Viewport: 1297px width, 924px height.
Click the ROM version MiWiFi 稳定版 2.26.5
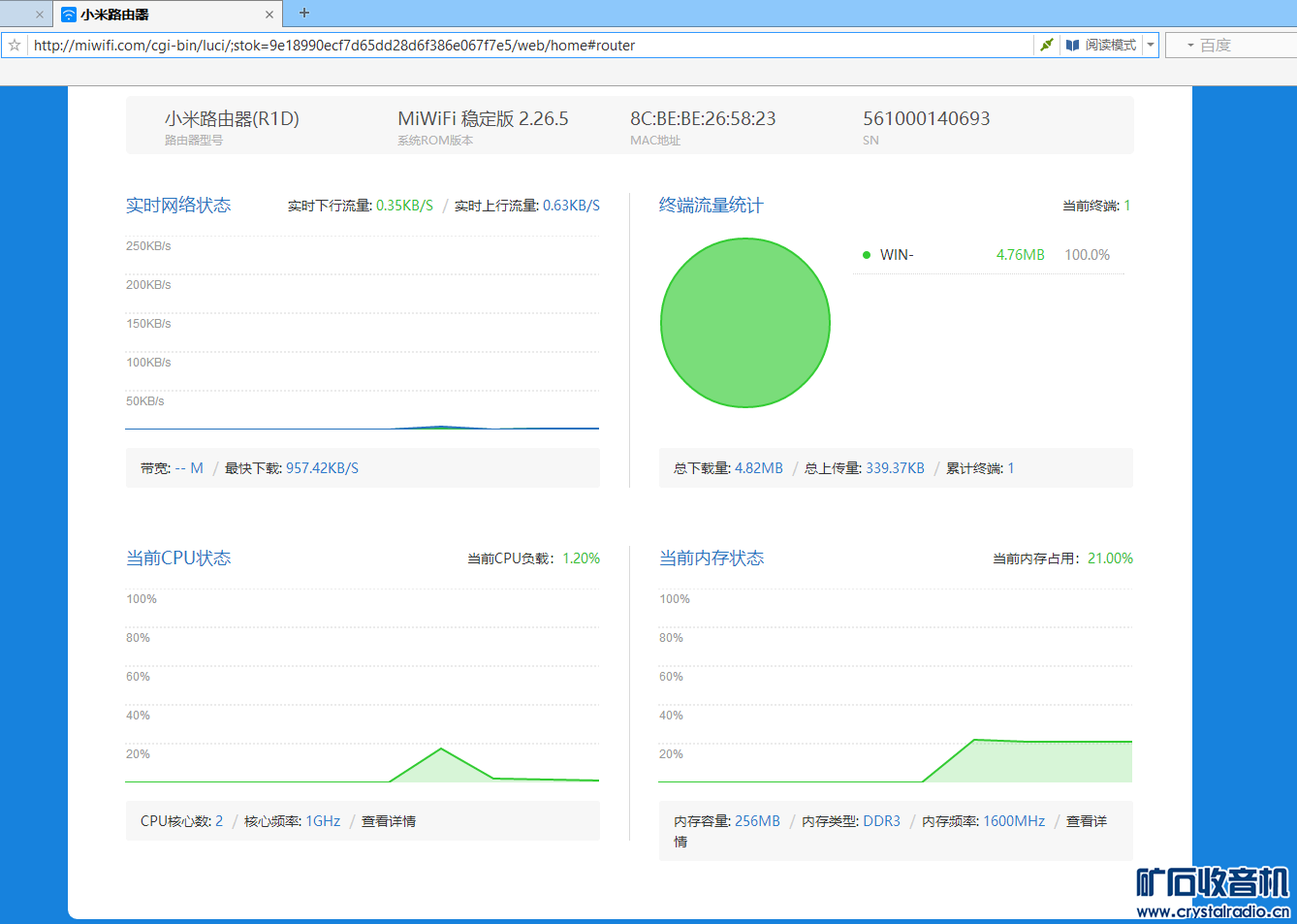(x=483, y=118)
